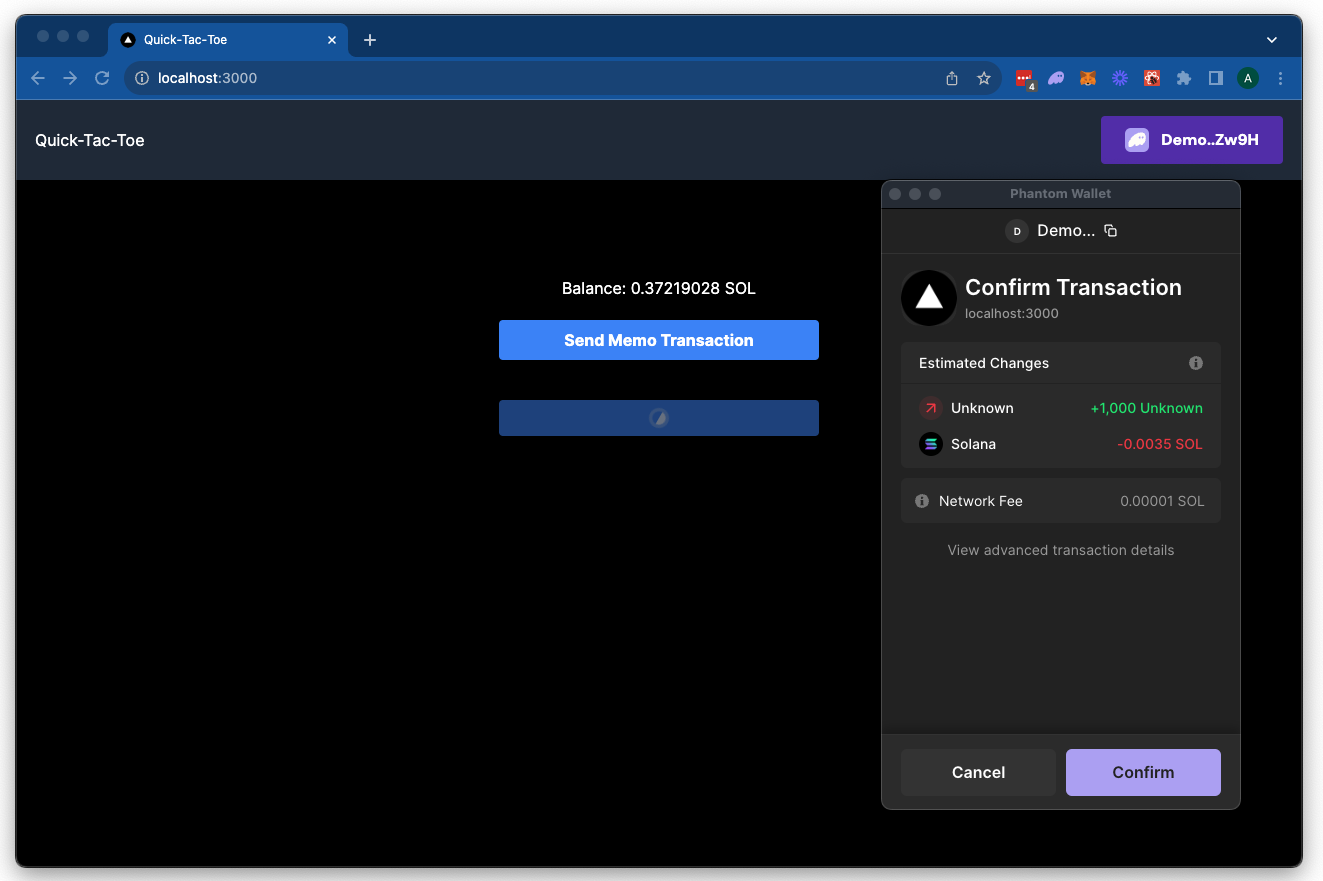Open the red square extension icon
This screenshot has width=1323, height=881.
point(1152,78)
